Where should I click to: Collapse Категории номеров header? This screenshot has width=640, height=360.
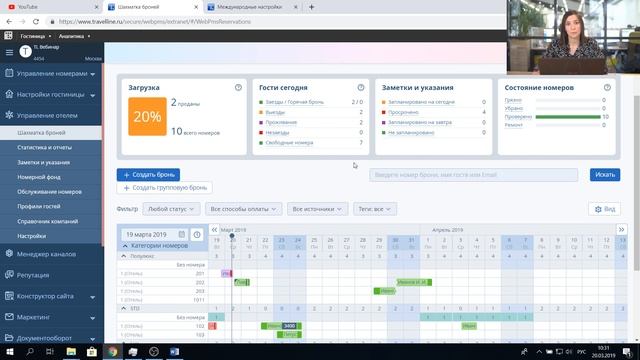tap(125, 246)
